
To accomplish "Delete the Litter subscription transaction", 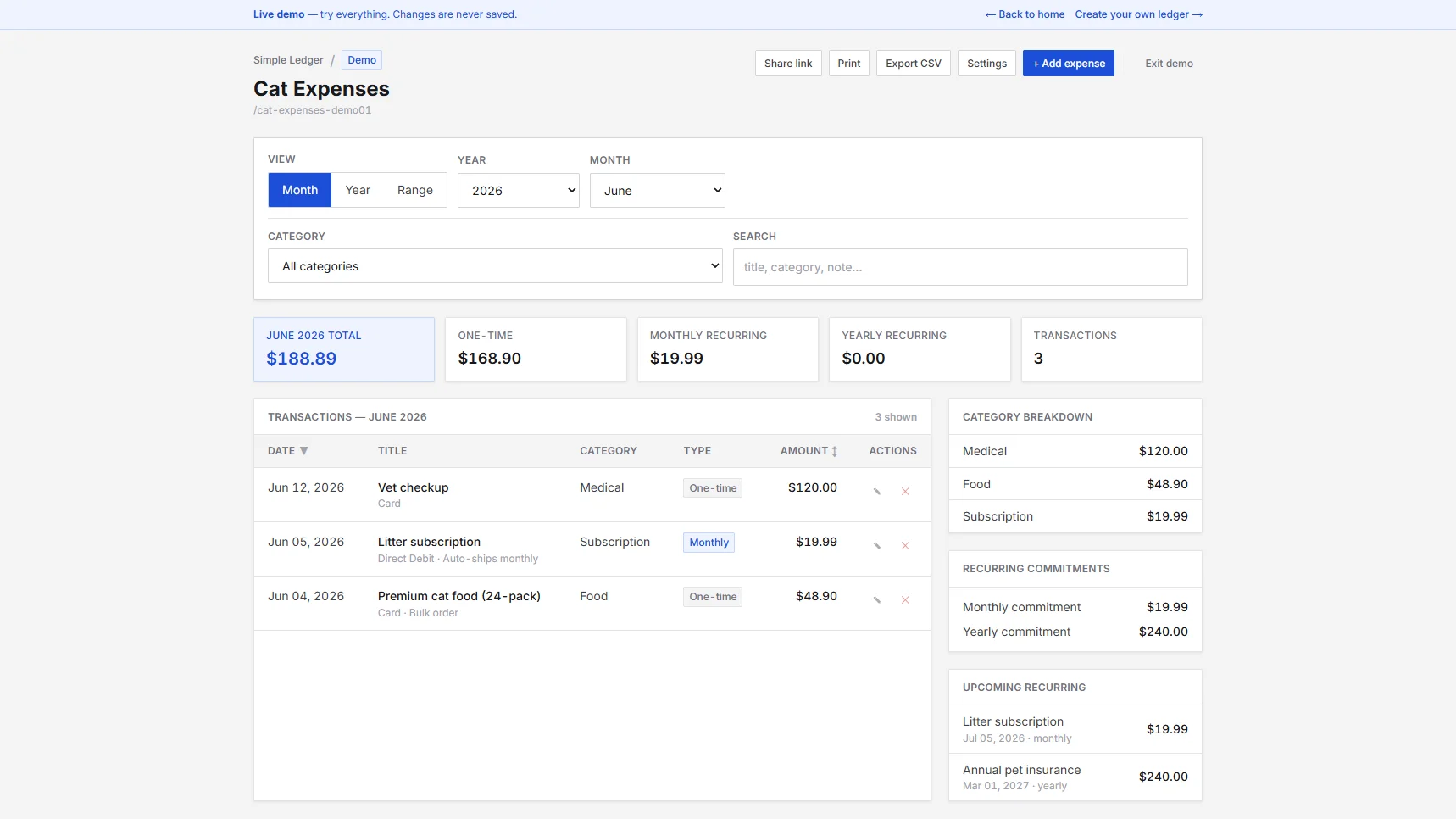I will point(905,546).
